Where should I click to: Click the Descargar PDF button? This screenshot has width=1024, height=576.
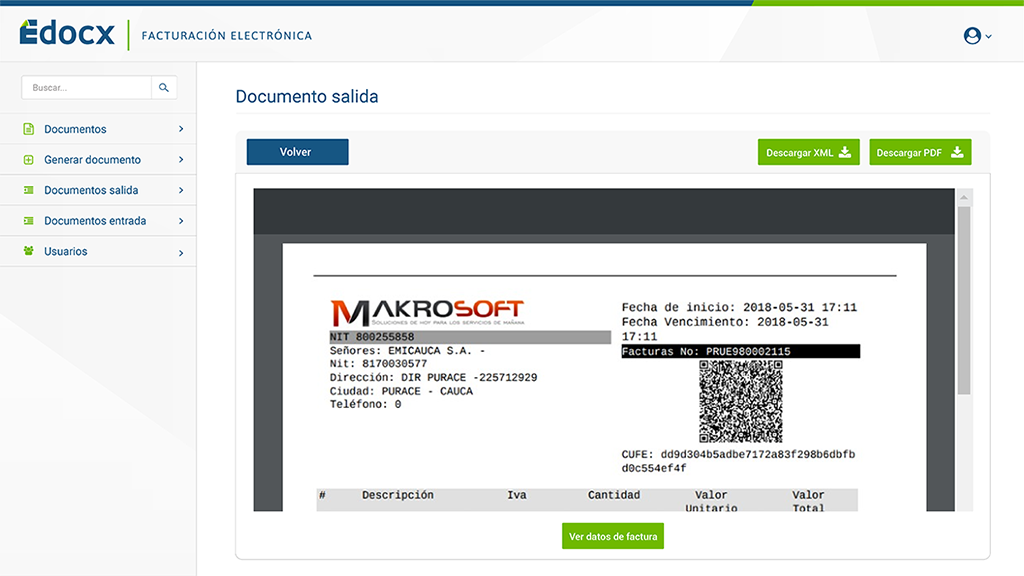point(920,152)
